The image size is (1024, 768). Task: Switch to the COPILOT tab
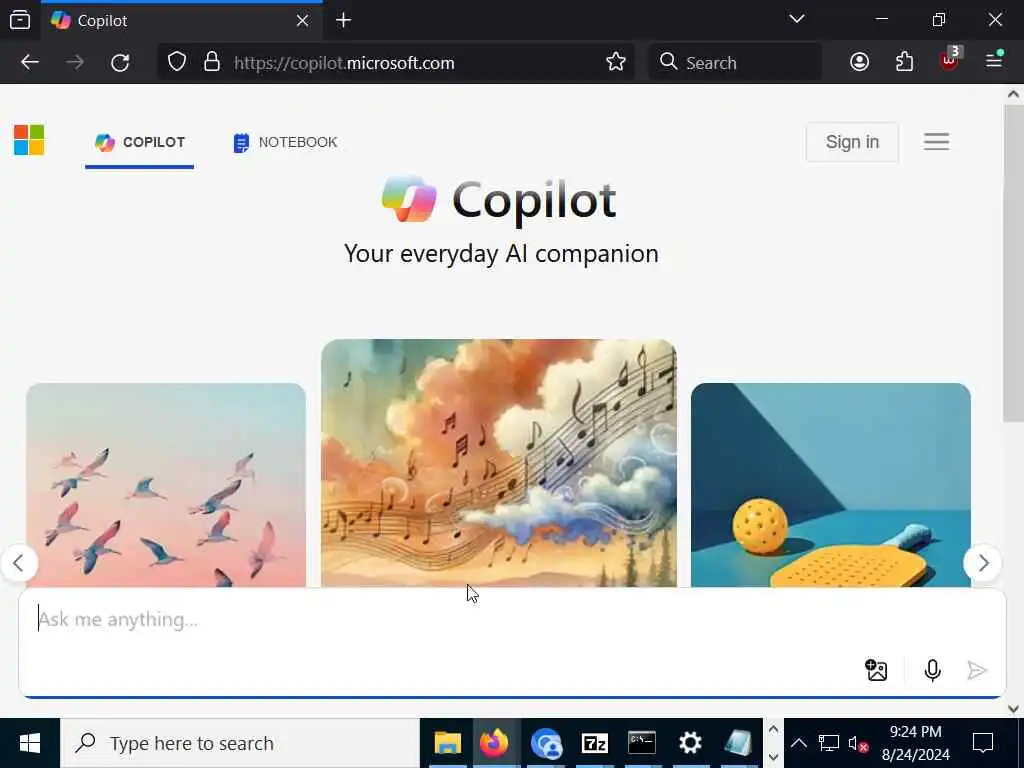point(140,142)
